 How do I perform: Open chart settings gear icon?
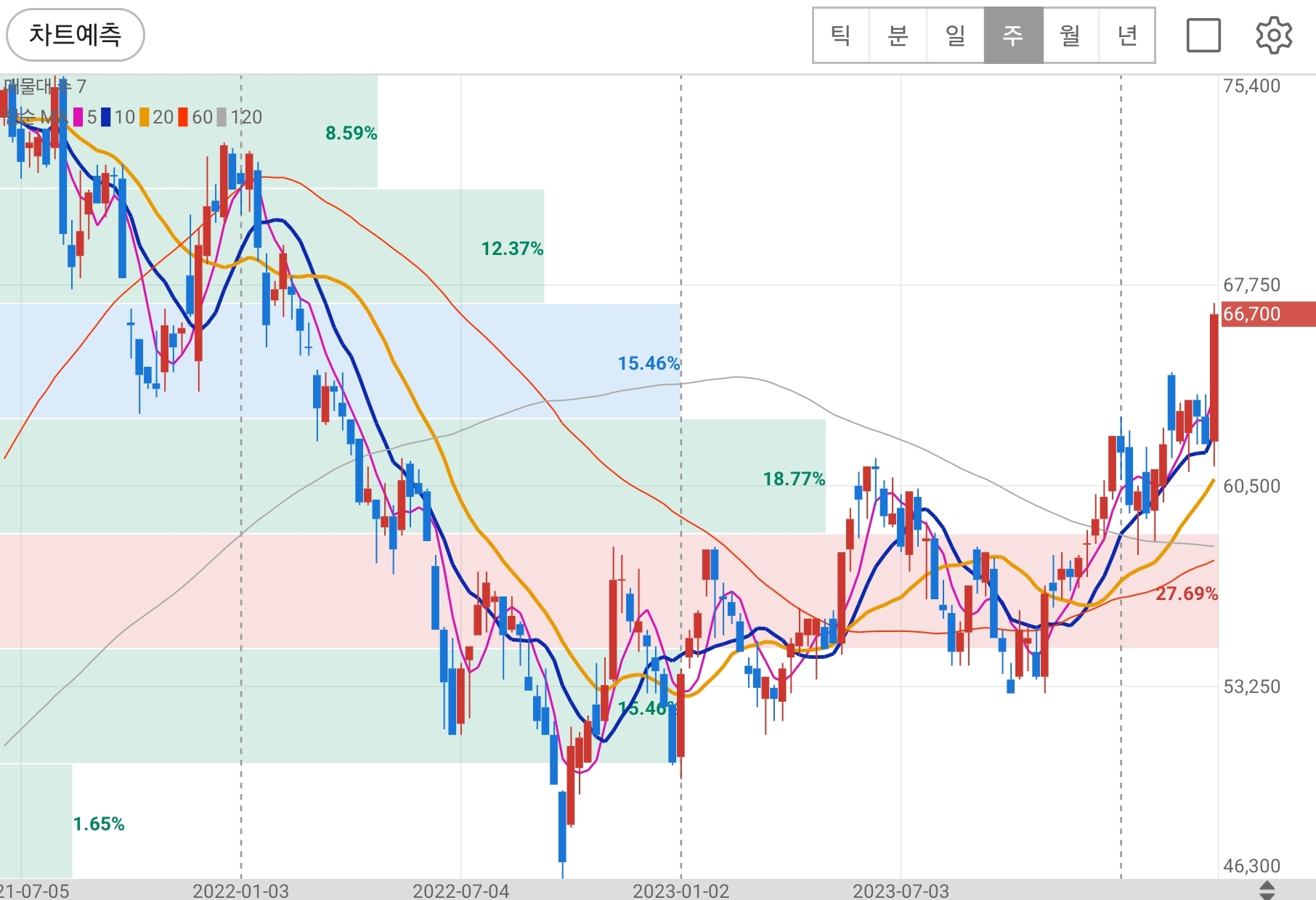coord(1274,36)
